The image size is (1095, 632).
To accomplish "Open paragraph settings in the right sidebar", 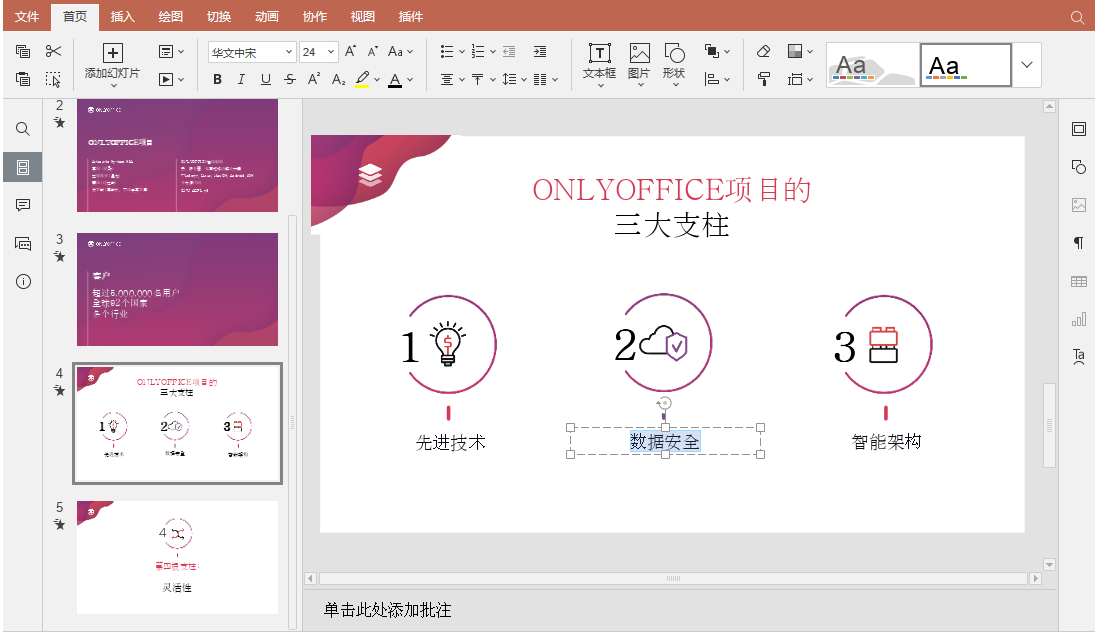I will [x=1079, y=243].
